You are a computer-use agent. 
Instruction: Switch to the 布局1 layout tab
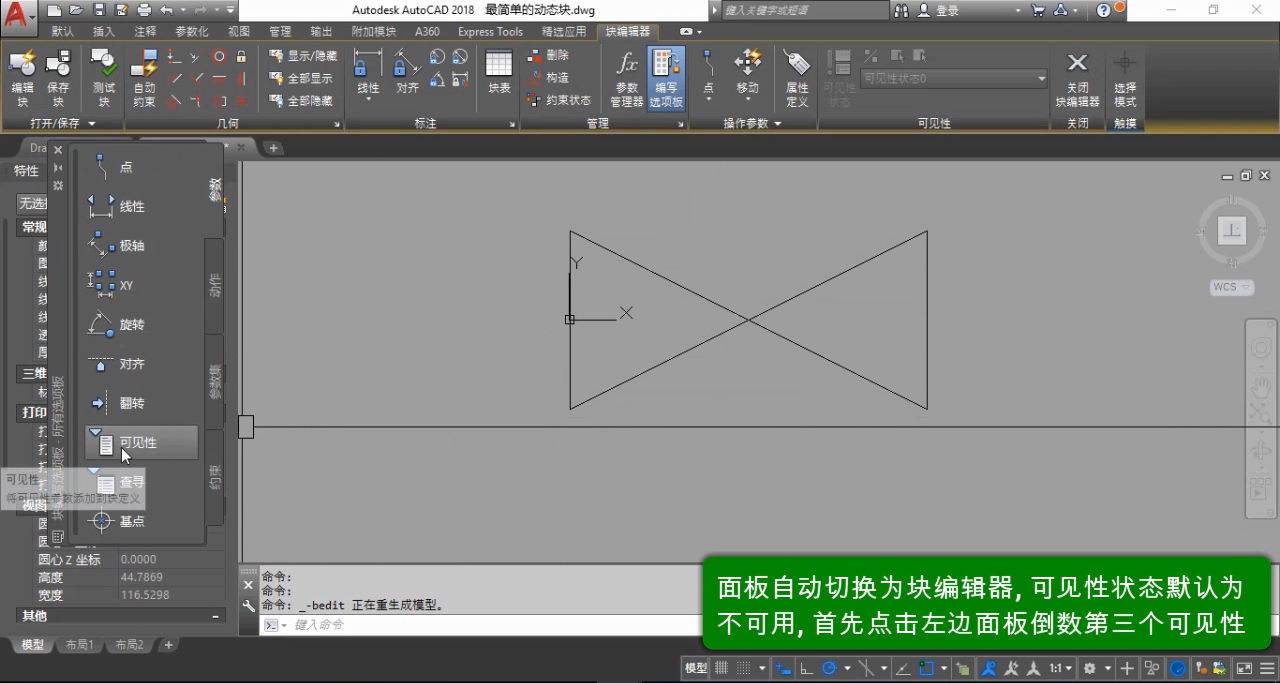78,645
